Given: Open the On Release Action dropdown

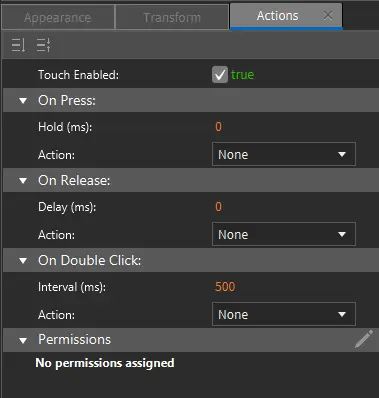Looking at the screenshot, I should [x=284, y=234].
